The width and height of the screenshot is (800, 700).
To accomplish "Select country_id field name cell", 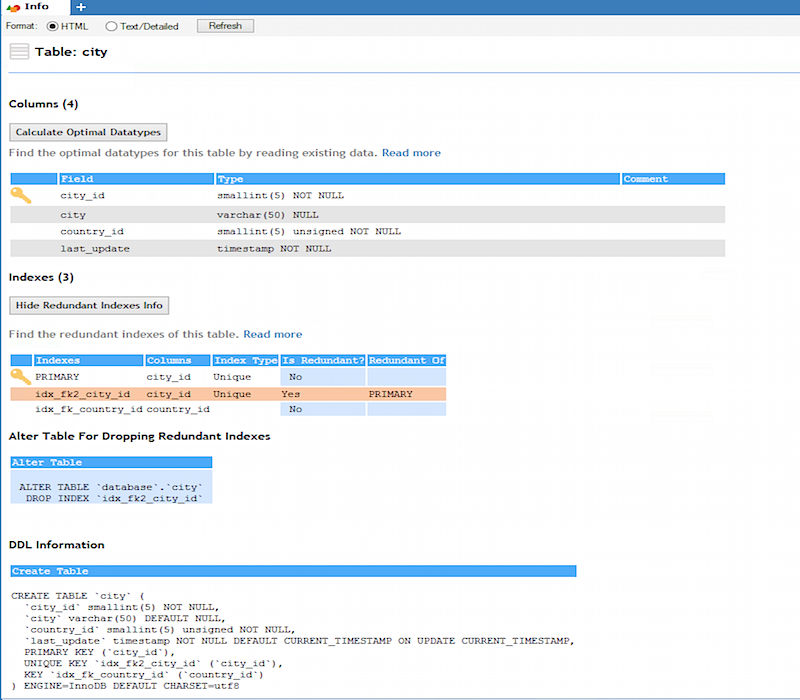I will (x=92, y=232).
